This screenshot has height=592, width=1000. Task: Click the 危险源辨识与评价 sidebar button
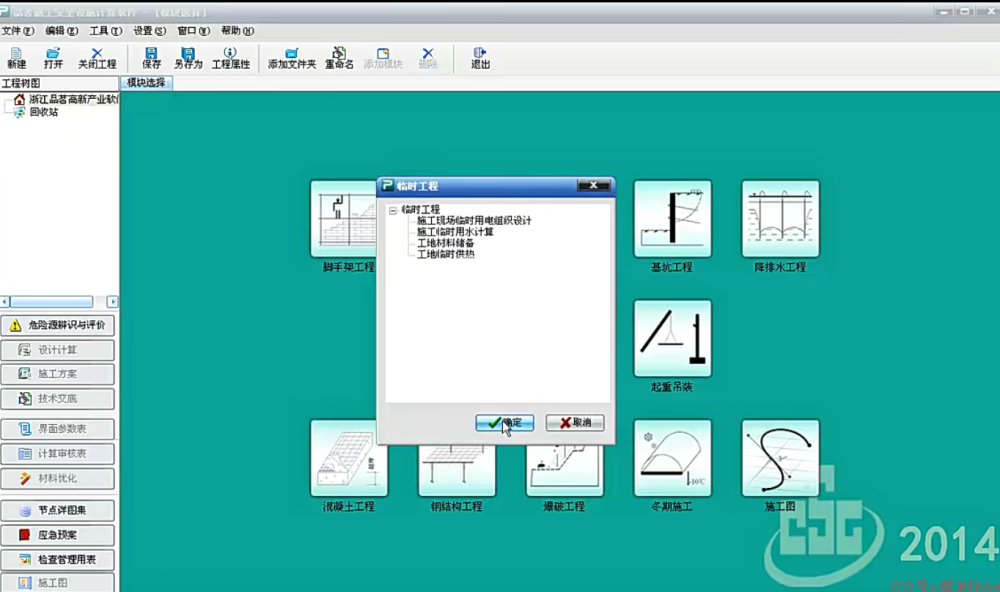pos(58,325)
